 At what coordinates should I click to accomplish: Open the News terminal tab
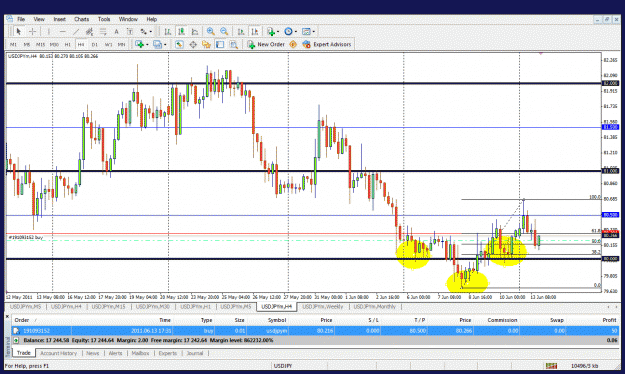click(x=92, y=353)
